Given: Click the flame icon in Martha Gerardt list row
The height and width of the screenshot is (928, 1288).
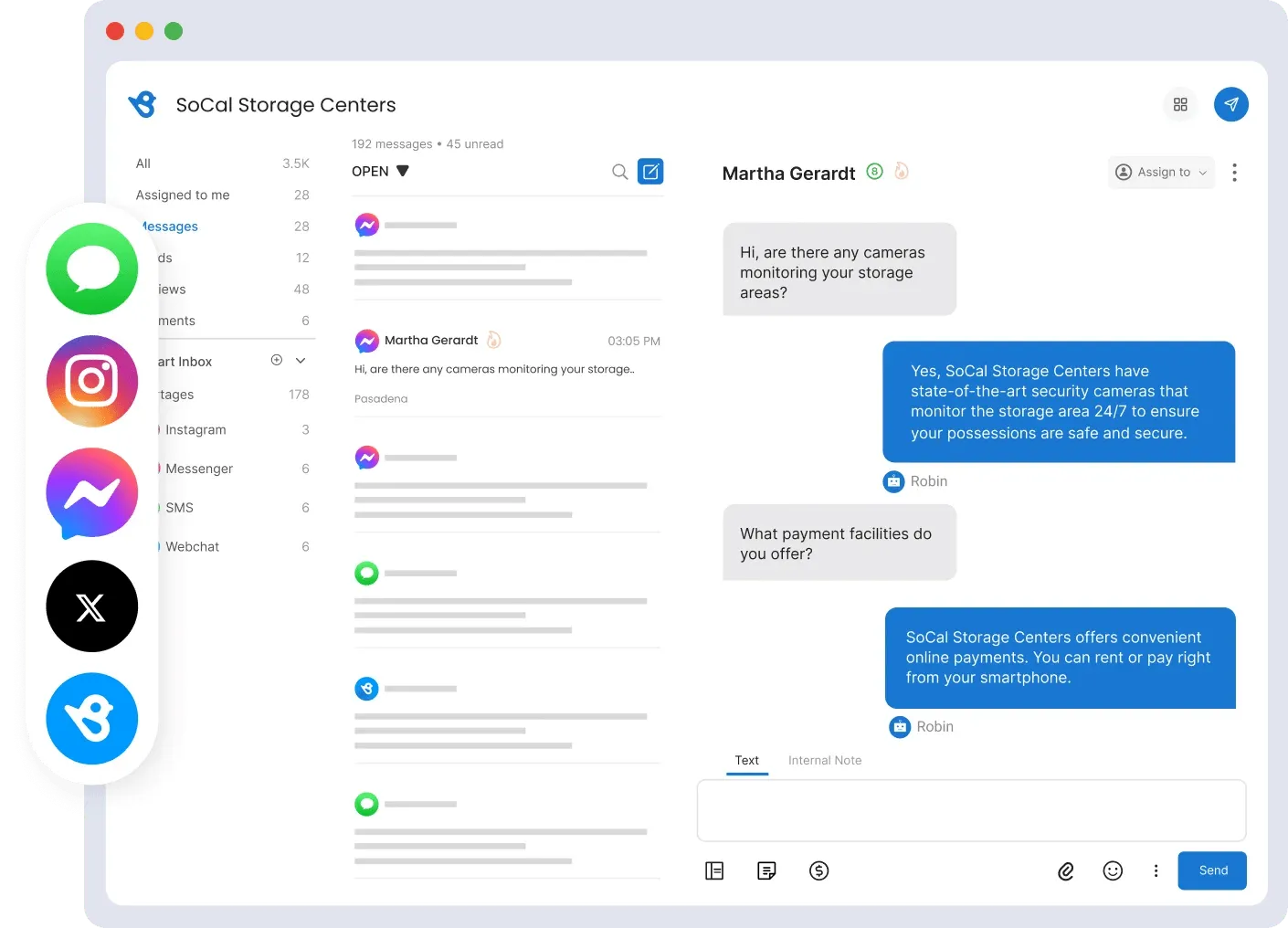Looking at the screenshot, I should pos(493,340).
